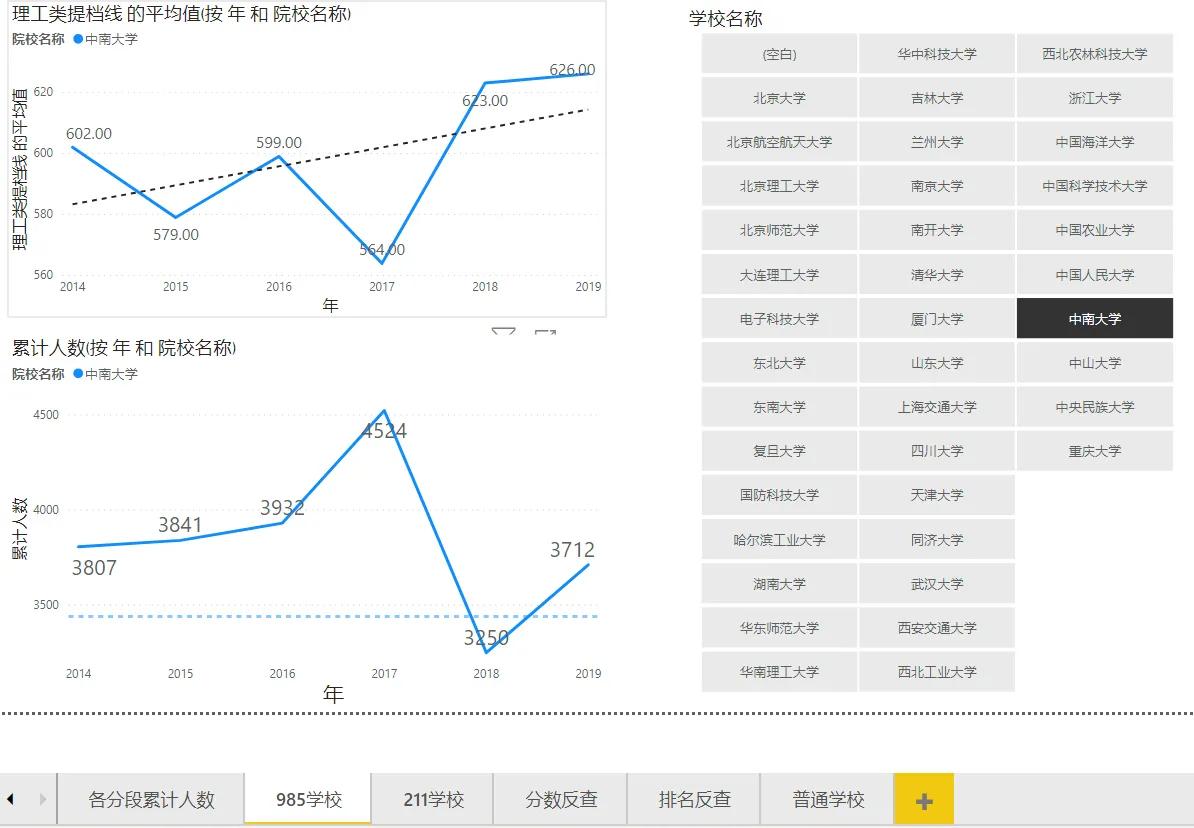Choose 吉林大学 in the school slicer

pos(937,98)
